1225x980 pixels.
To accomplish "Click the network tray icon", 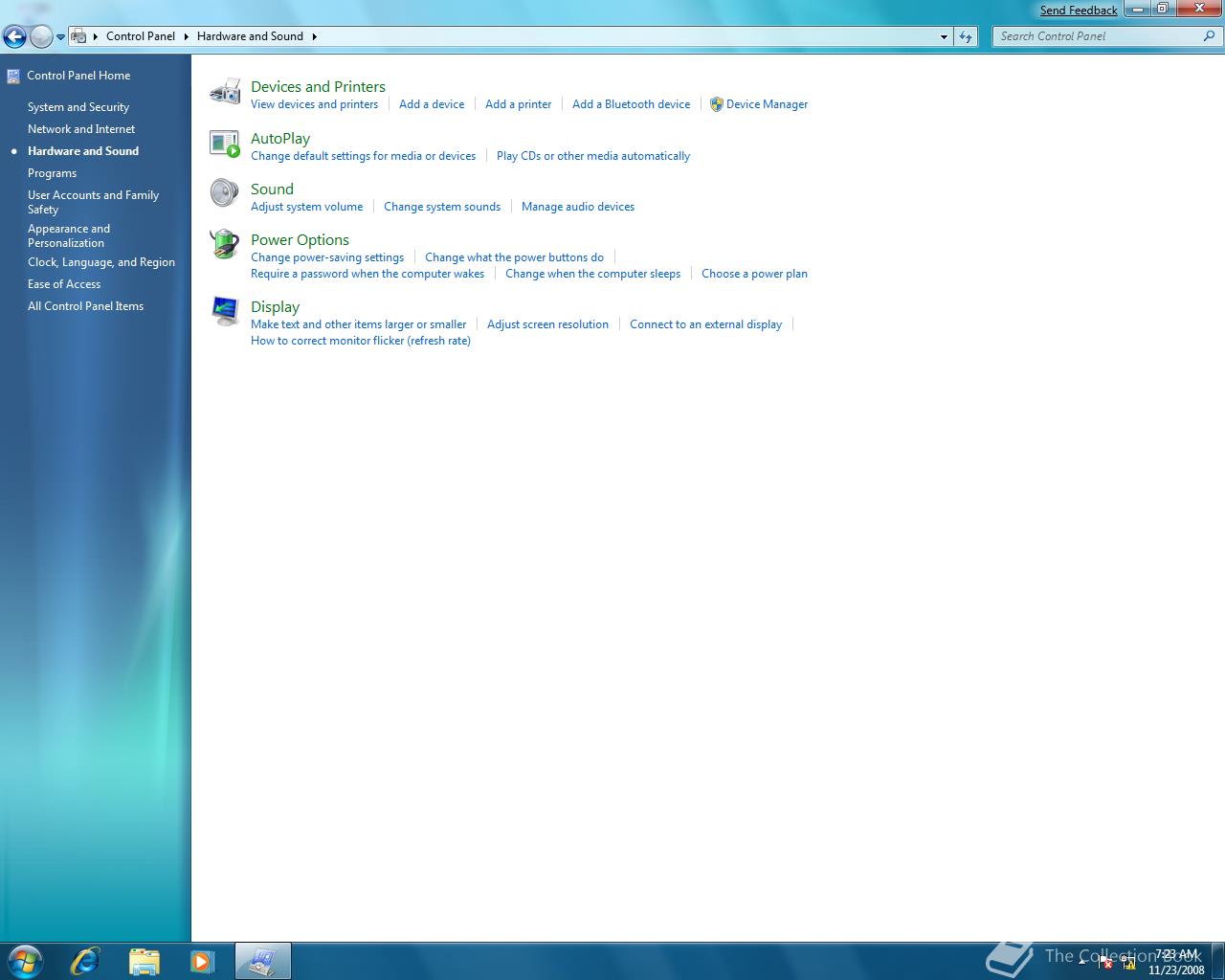I will tap(1129, 963).
